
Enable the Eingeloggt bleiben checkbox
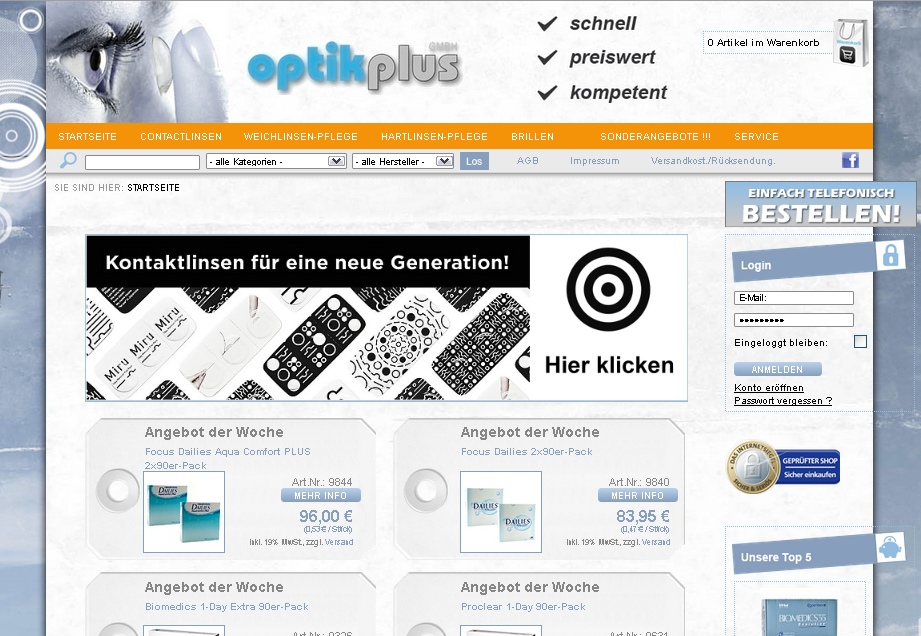pyautogui.click(x=860, y=342)
